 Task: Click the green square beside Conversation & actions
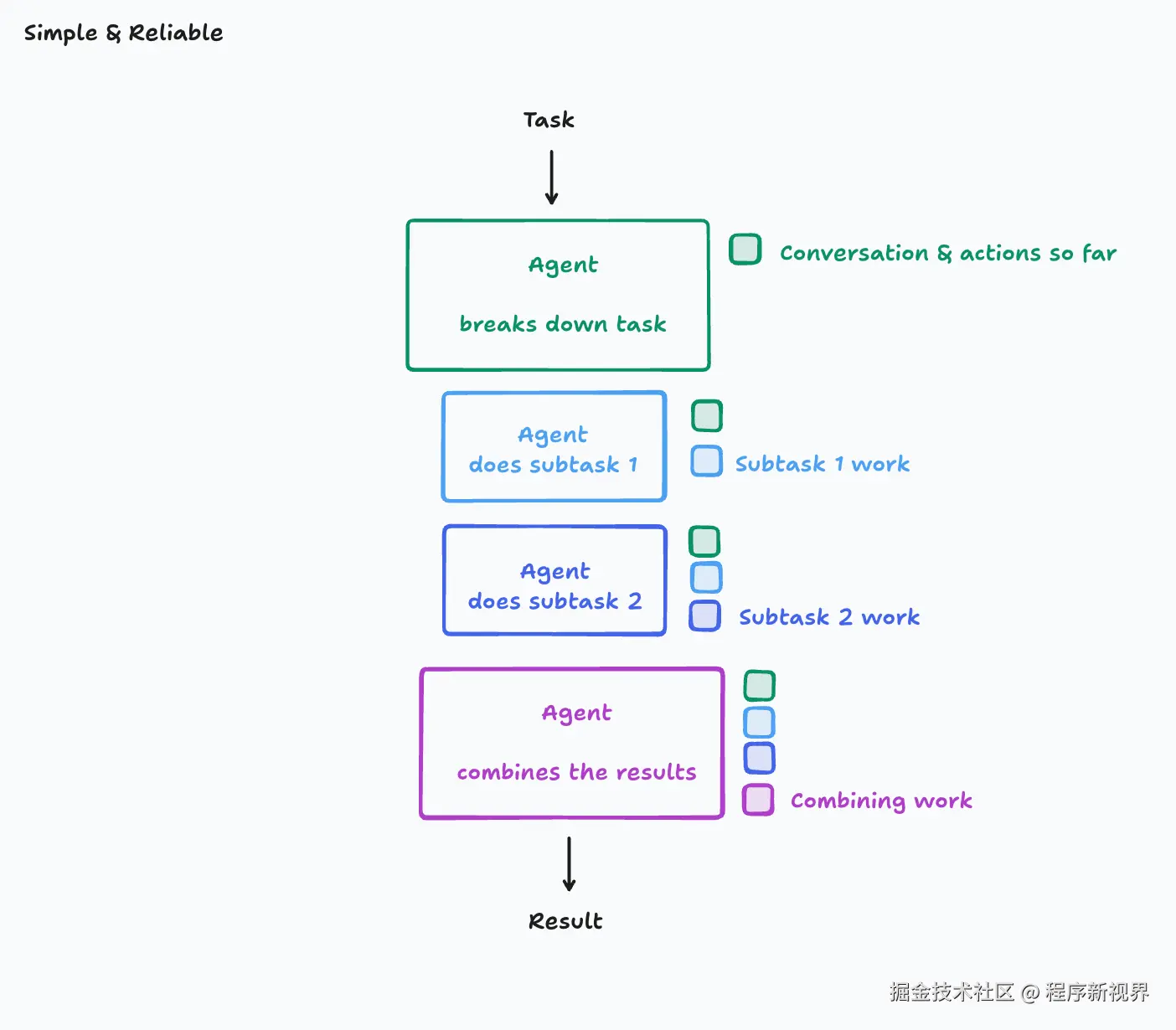pyautogui.click(x=745, y=250)
